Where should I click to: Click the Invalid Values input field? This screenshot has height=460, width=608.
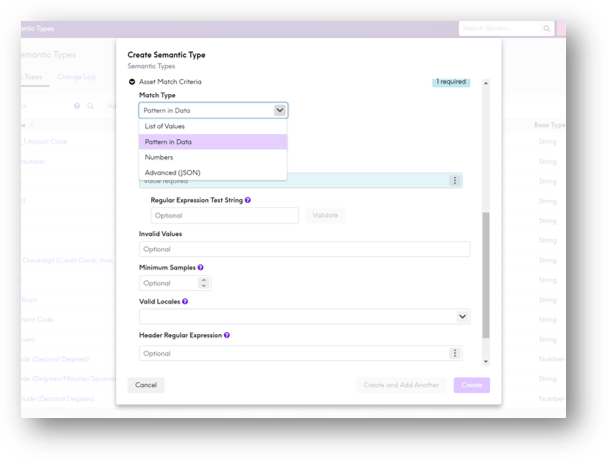304,249
